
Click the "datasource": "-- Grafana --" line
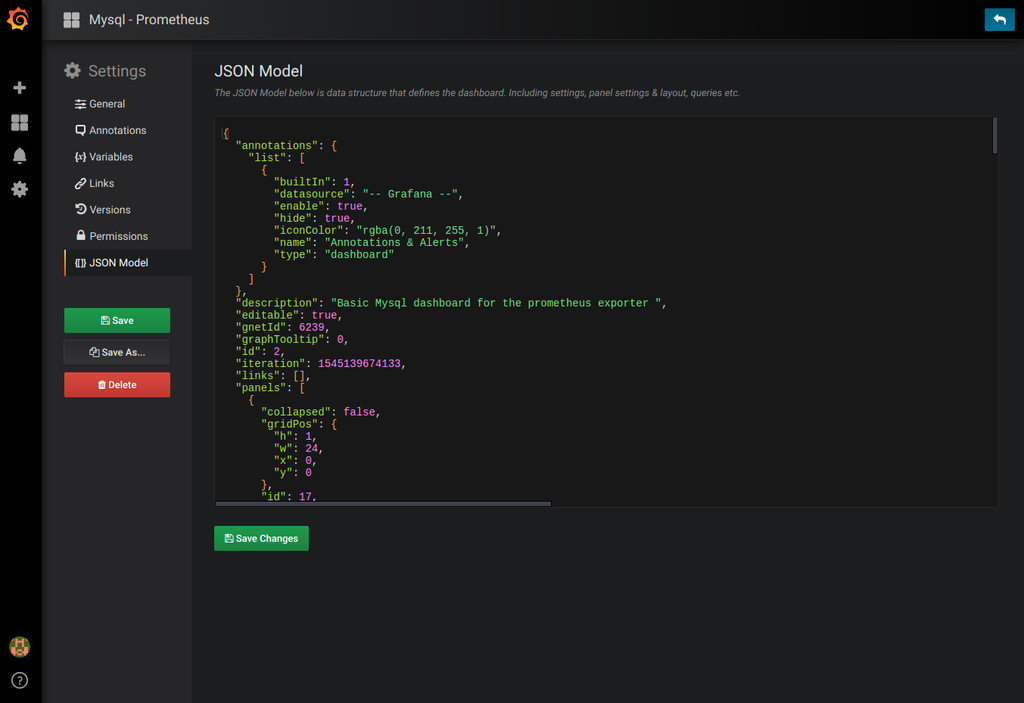point(368,194)
